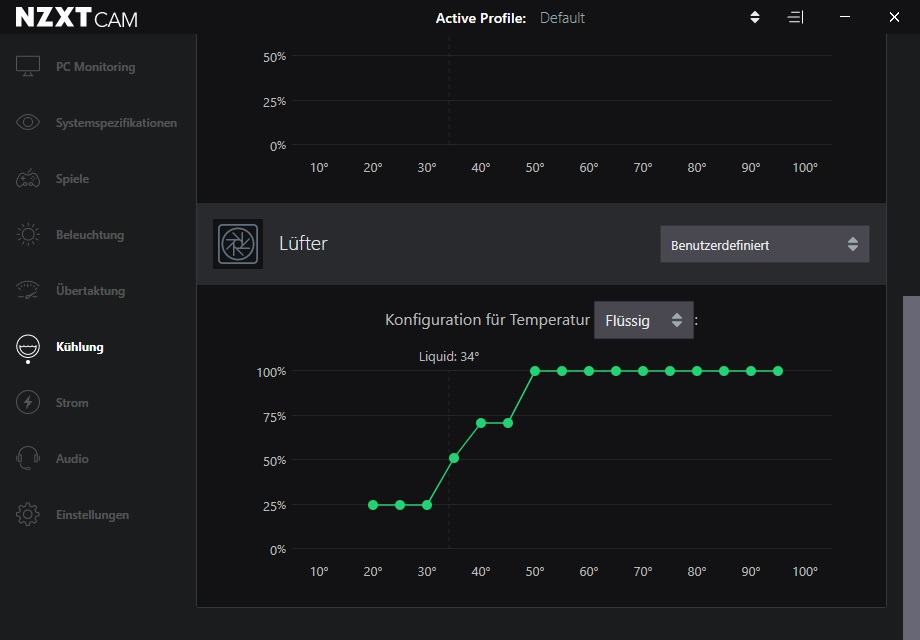Click the Konfiguration für Temperatur label
This screenshot has width=920, height=640.
(487, 320)
